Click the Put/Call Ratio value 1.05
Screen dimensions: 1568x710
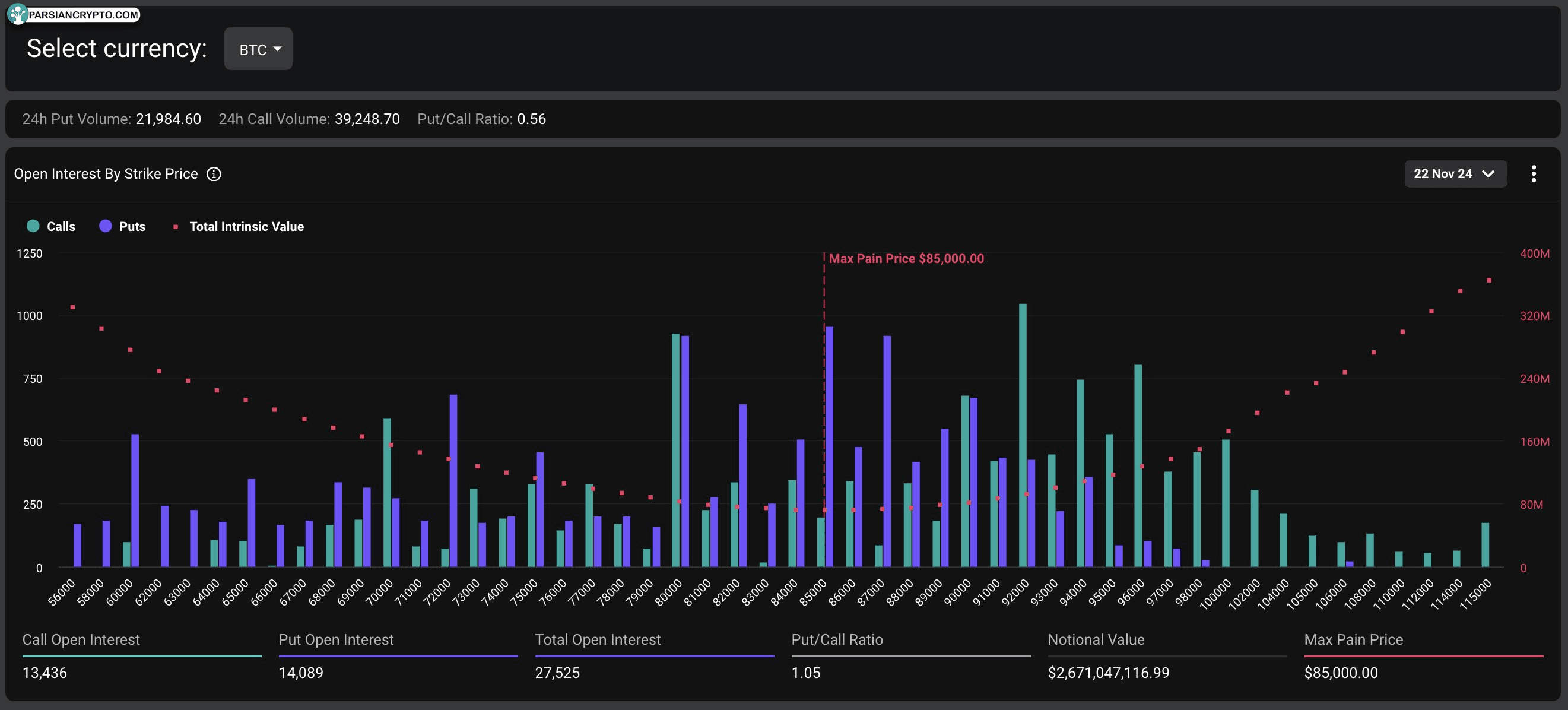coord(805,672)
